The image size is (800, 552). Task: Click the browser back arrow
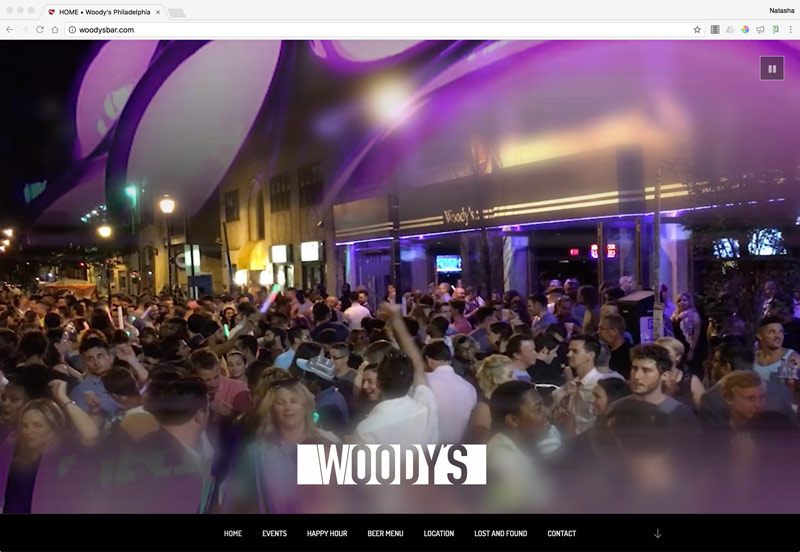tap(9, 30)
